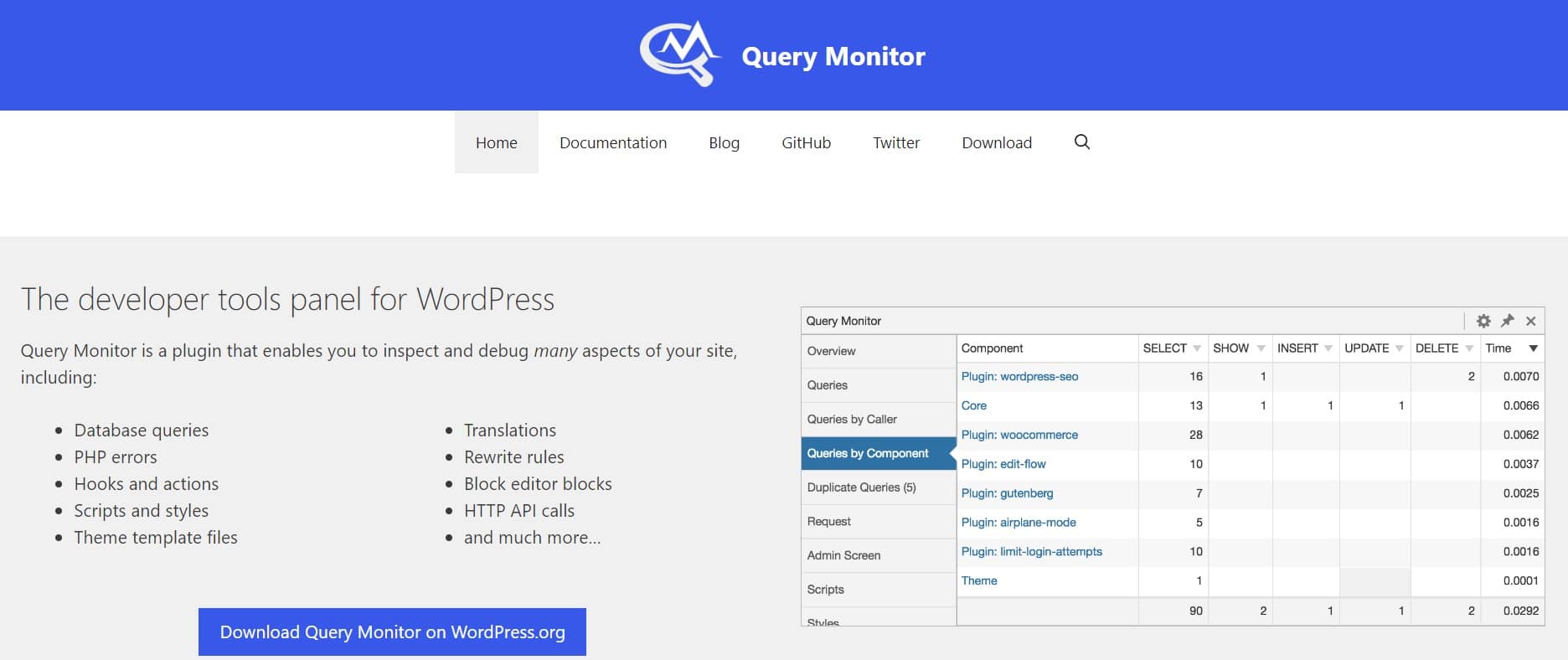Expand the UPDATE column filter arrow
Screen dimensions: 1568x660
point(1399,348)
